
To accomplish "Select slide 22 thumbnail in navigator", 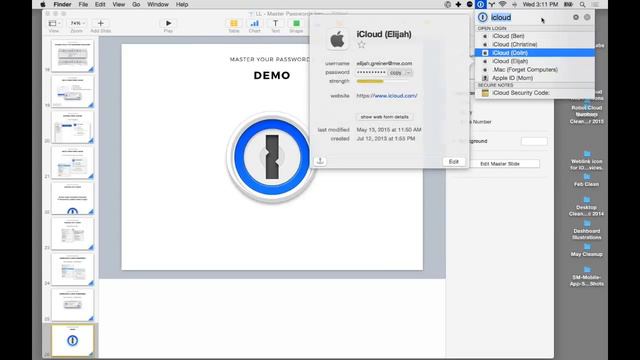I will click(x=72, y=198).
